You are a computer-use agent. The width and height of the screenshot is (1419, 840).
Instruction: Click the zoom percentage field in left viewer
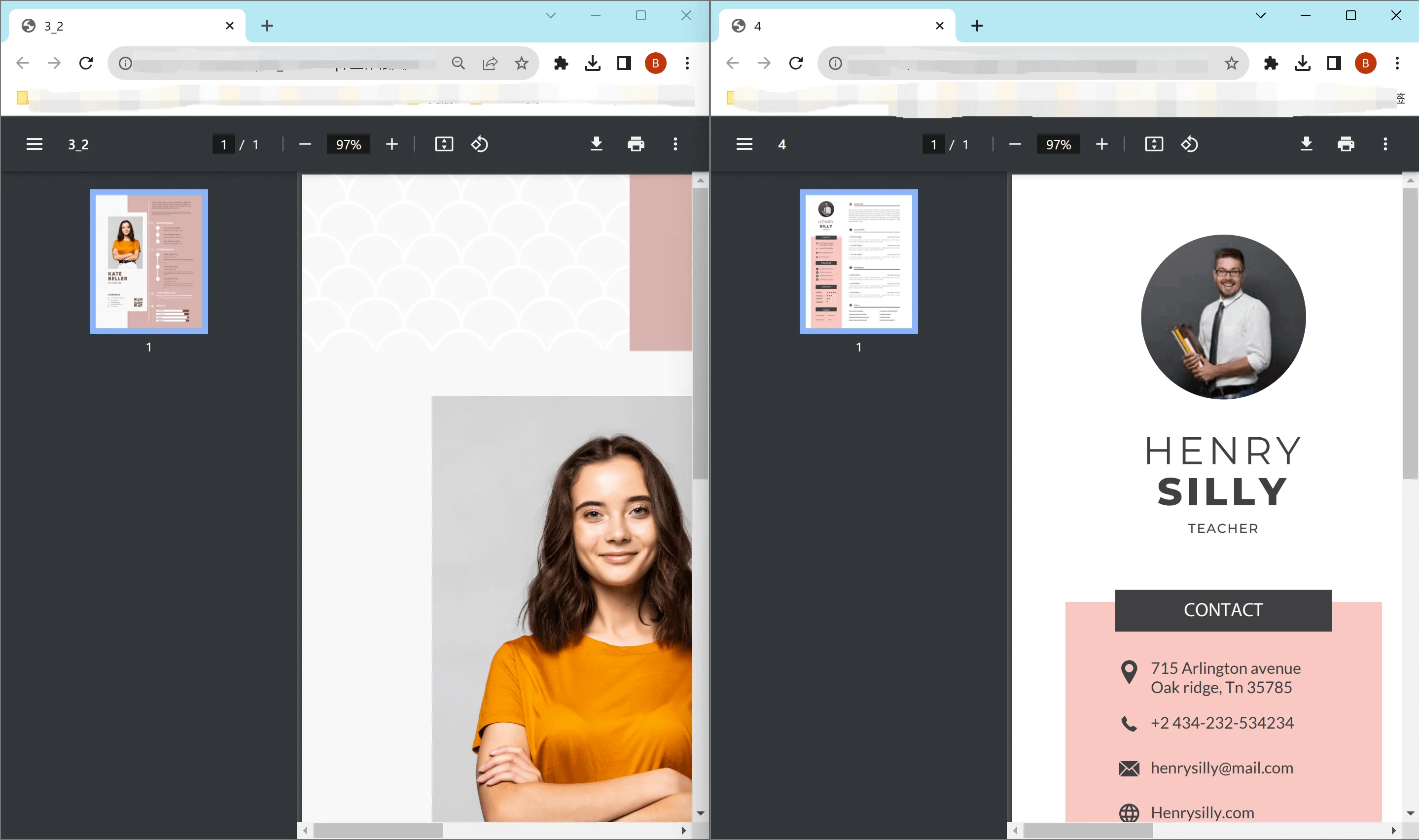point(349,144)
